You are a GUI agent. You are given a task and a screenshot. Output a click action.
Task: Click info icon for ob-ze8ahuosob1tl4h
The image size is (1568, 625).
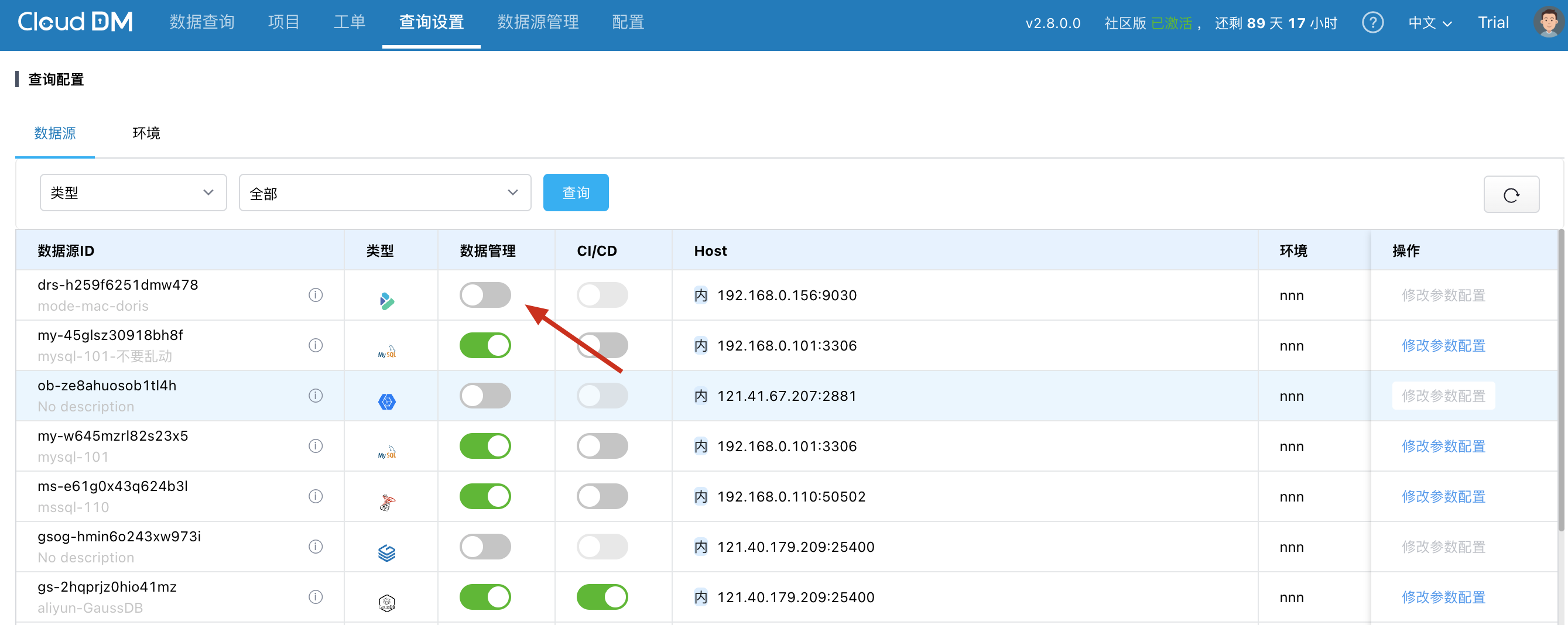pos(316,396)
